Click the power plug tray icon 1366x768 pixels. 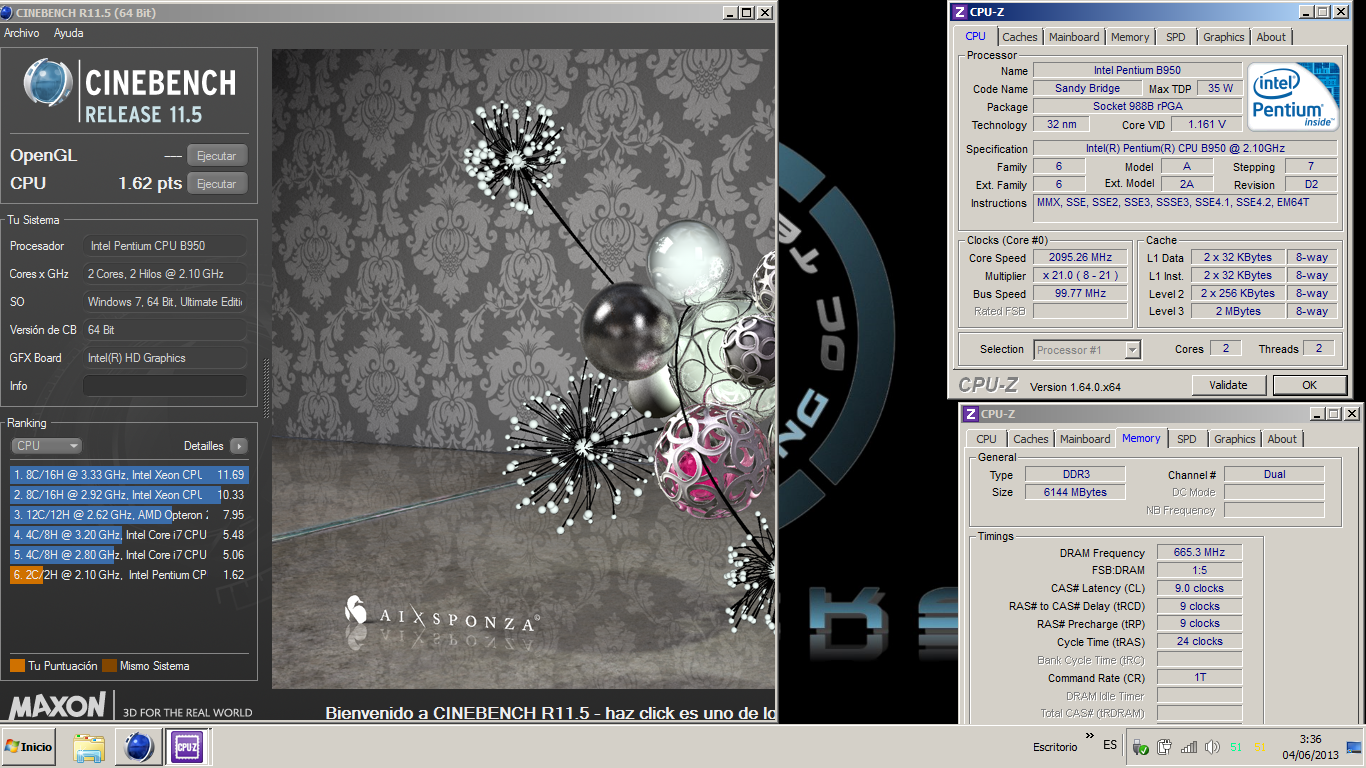coord(1164,747)
